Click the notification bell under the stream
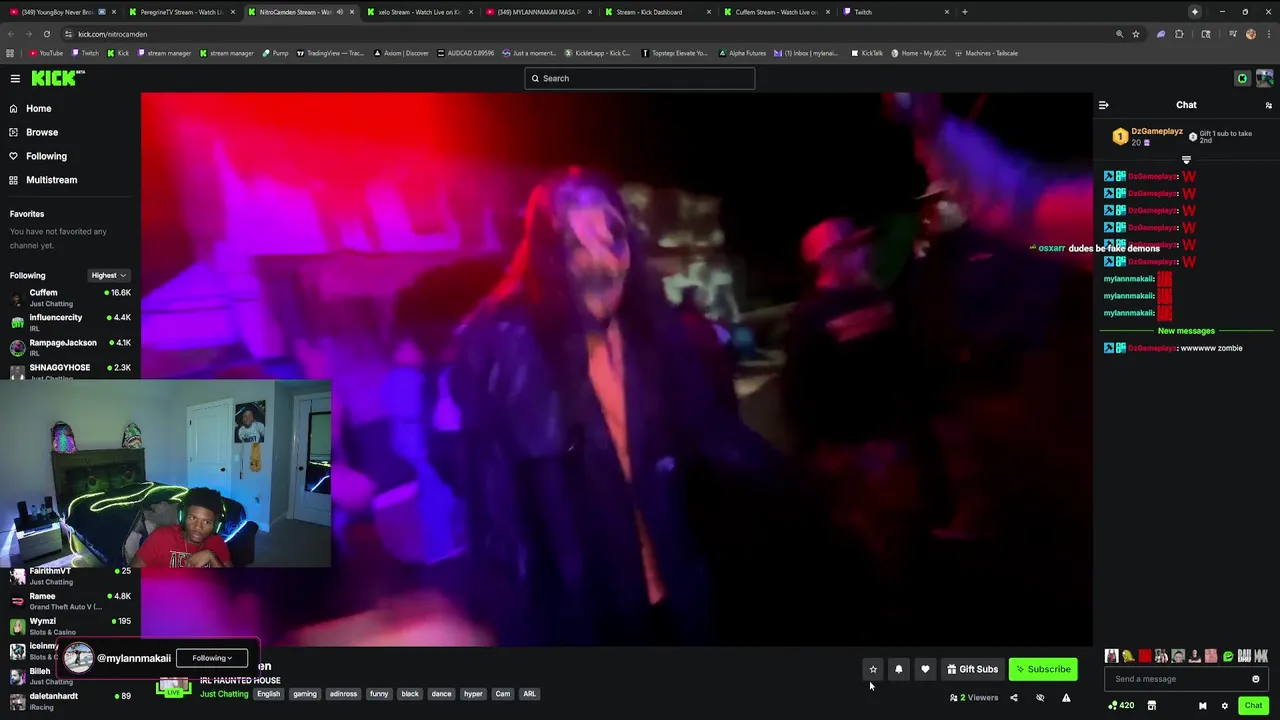This screenshot has height=720, width=1280. 899,669
